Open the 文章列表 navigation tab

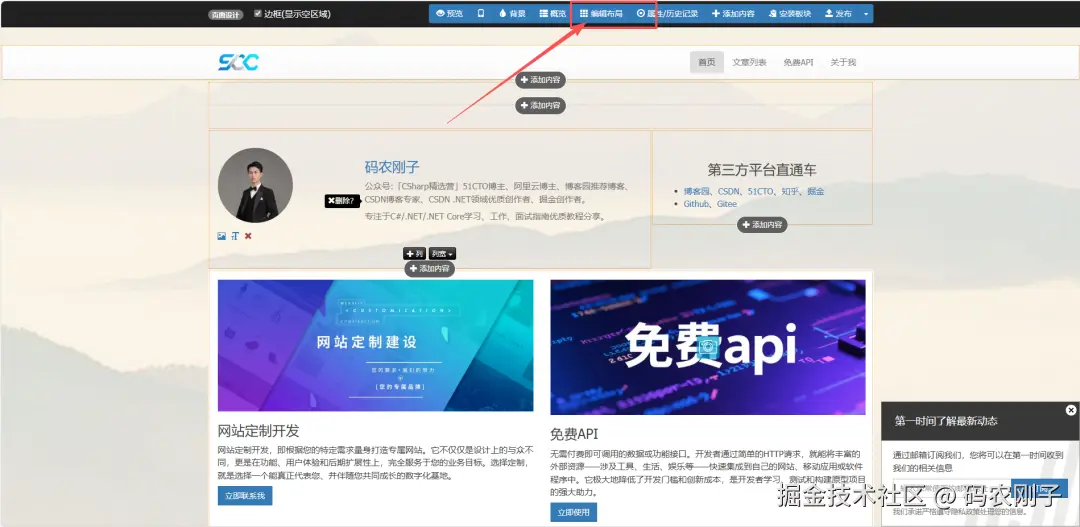(749, 62)
